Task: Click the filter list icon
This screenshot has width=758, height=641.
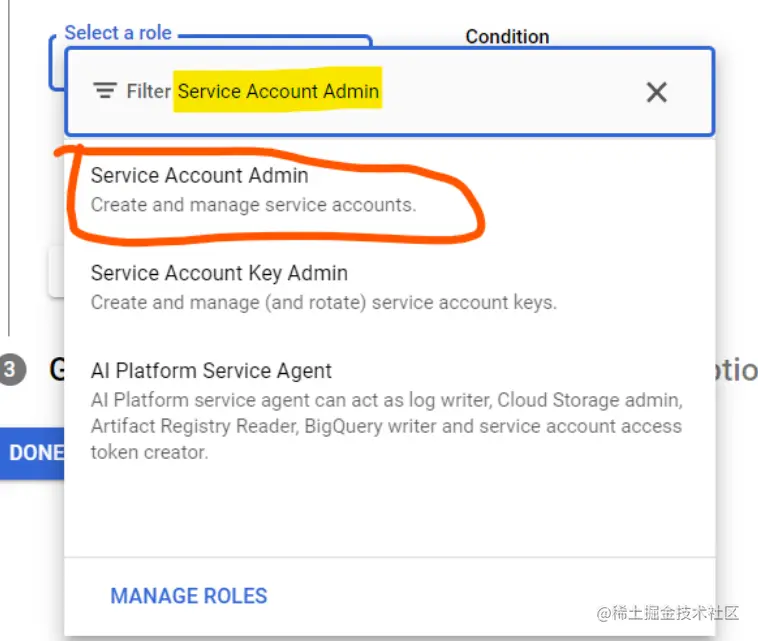Action: click(x=105, y=91)
